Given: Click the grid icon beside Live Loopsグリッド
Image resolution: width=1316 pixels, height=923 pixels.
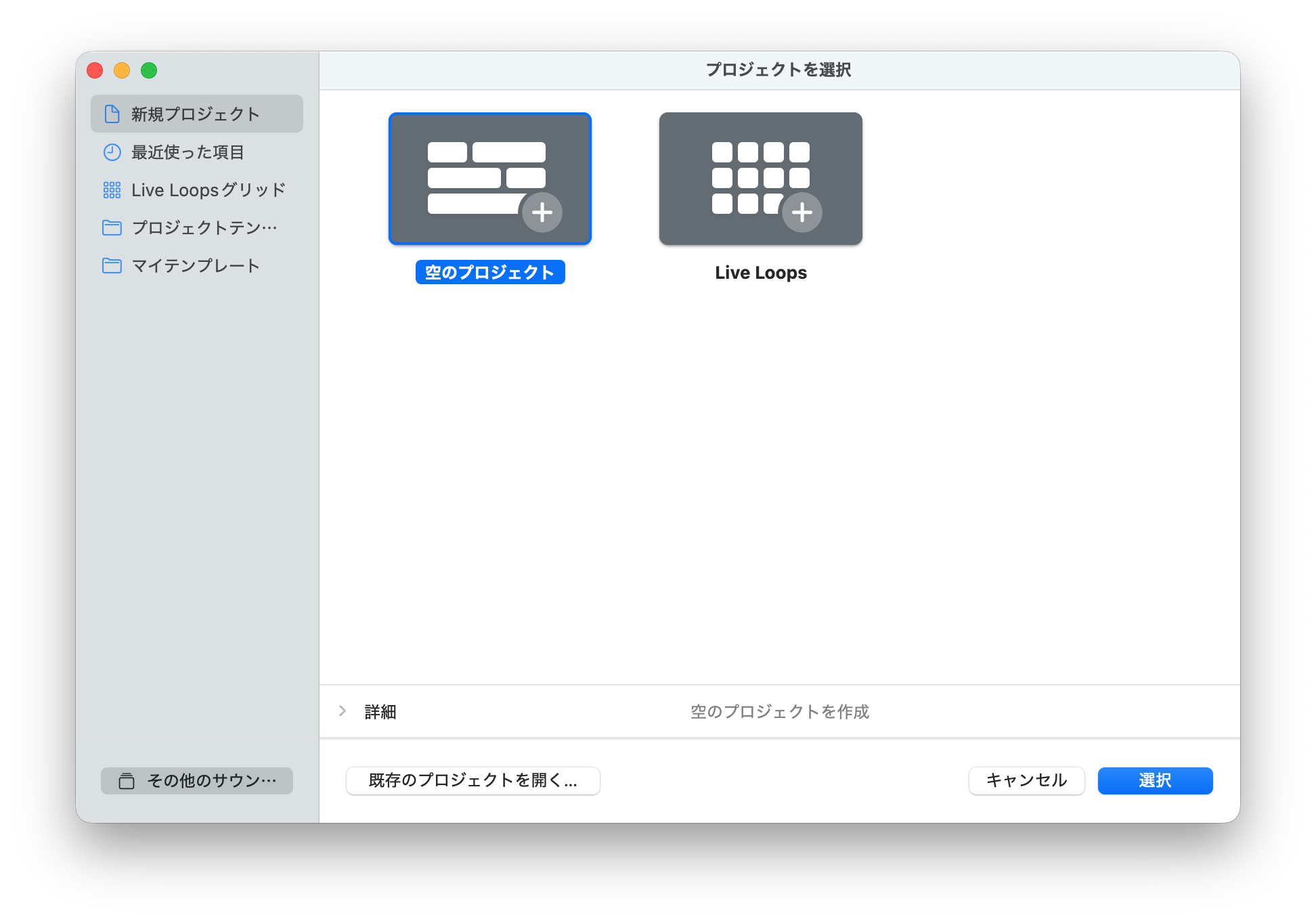Looking at the screenshot, I should (112, 190).
